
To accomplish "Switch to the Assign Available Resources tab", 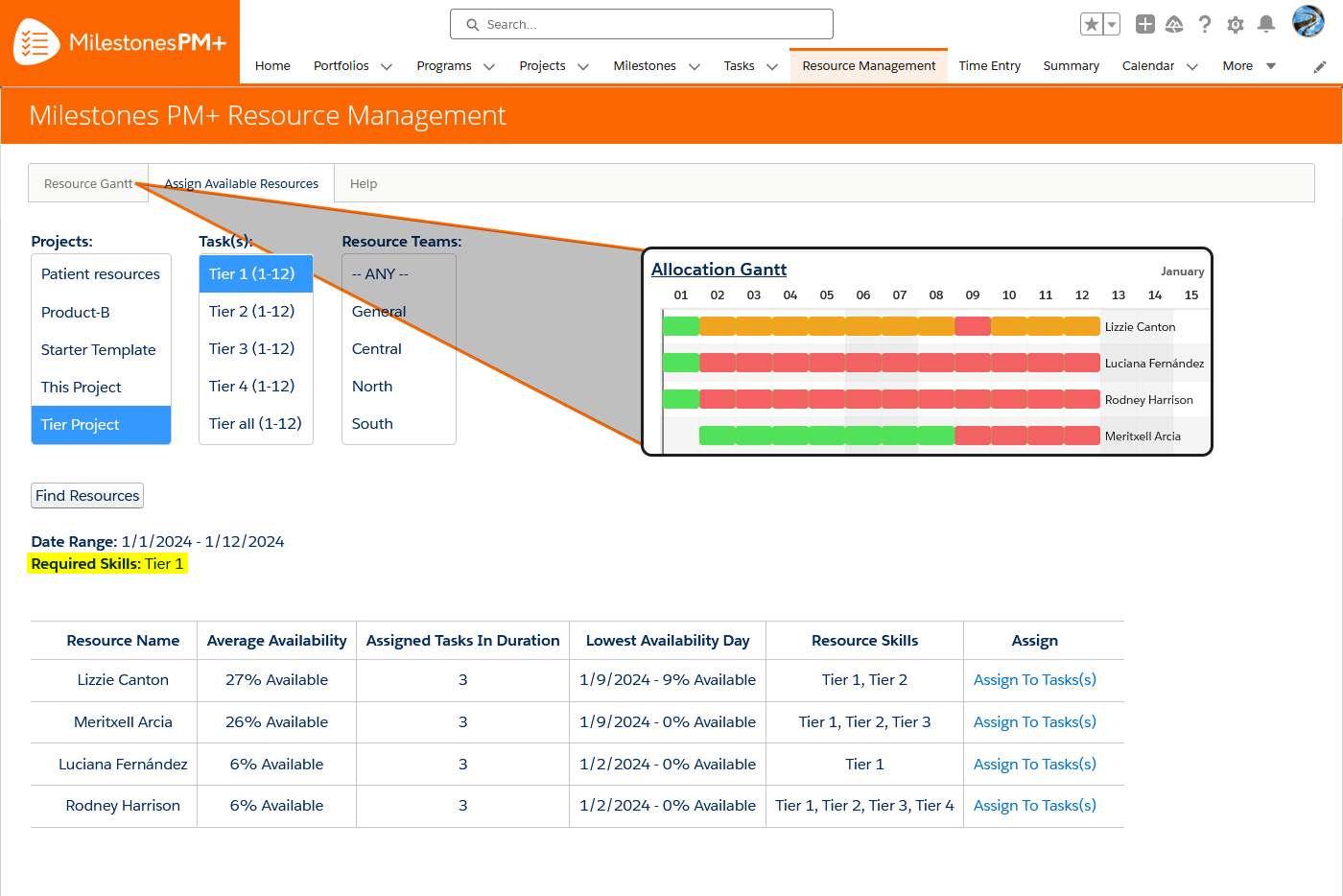I will tap(240, 183).
